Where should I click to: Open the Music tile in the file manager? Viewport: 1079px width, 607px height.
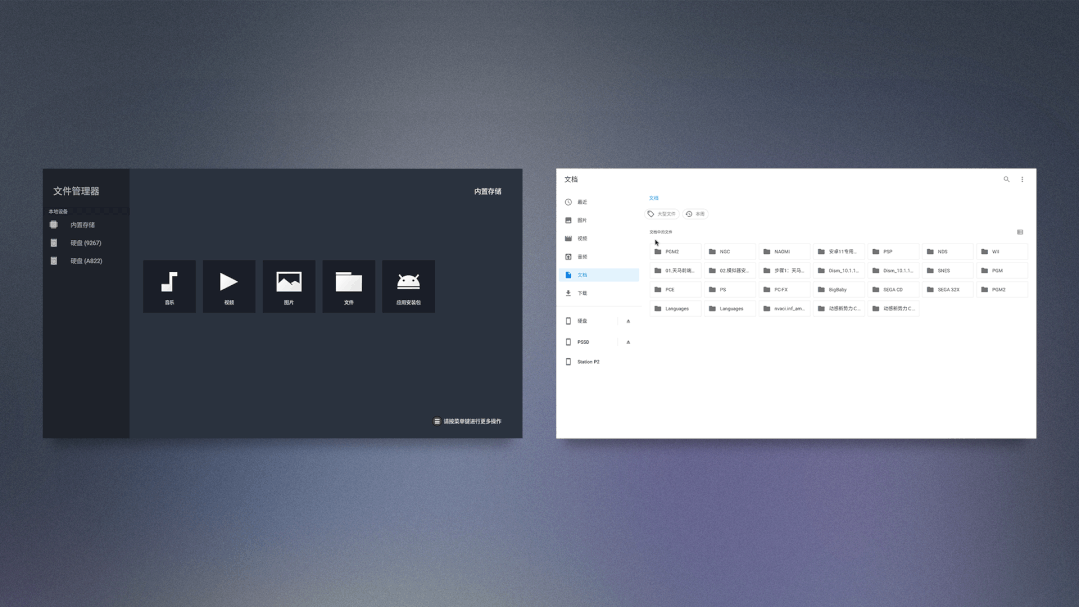[x=169, y=286]
